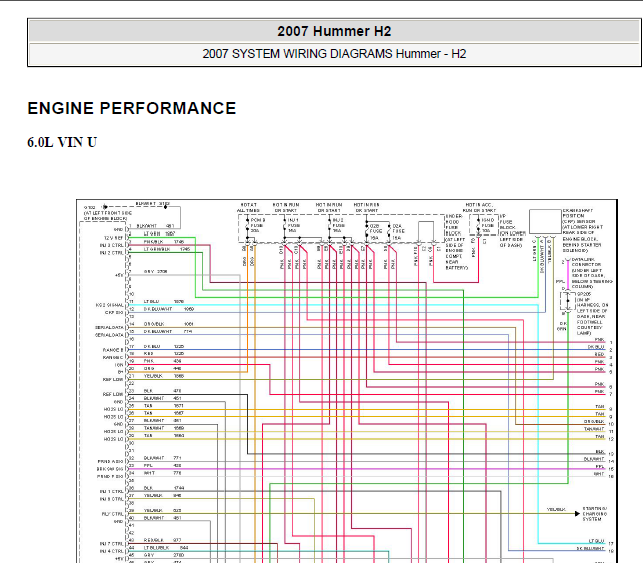Image resolution: width=643 pixels, height=563 pixels.
Task: Click the "ENGINE PERFORMANCE" section heading
Action: [x=132, y=108]
